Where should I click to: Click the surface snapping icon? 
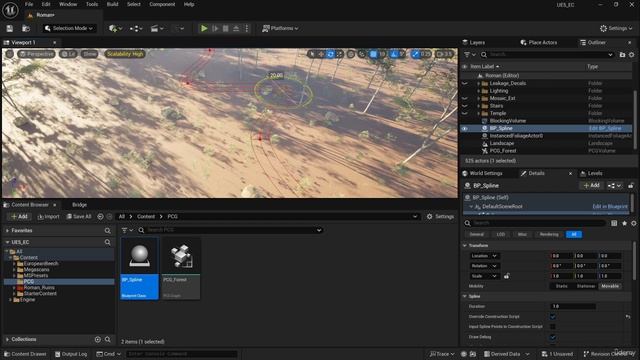pos(362,54)
